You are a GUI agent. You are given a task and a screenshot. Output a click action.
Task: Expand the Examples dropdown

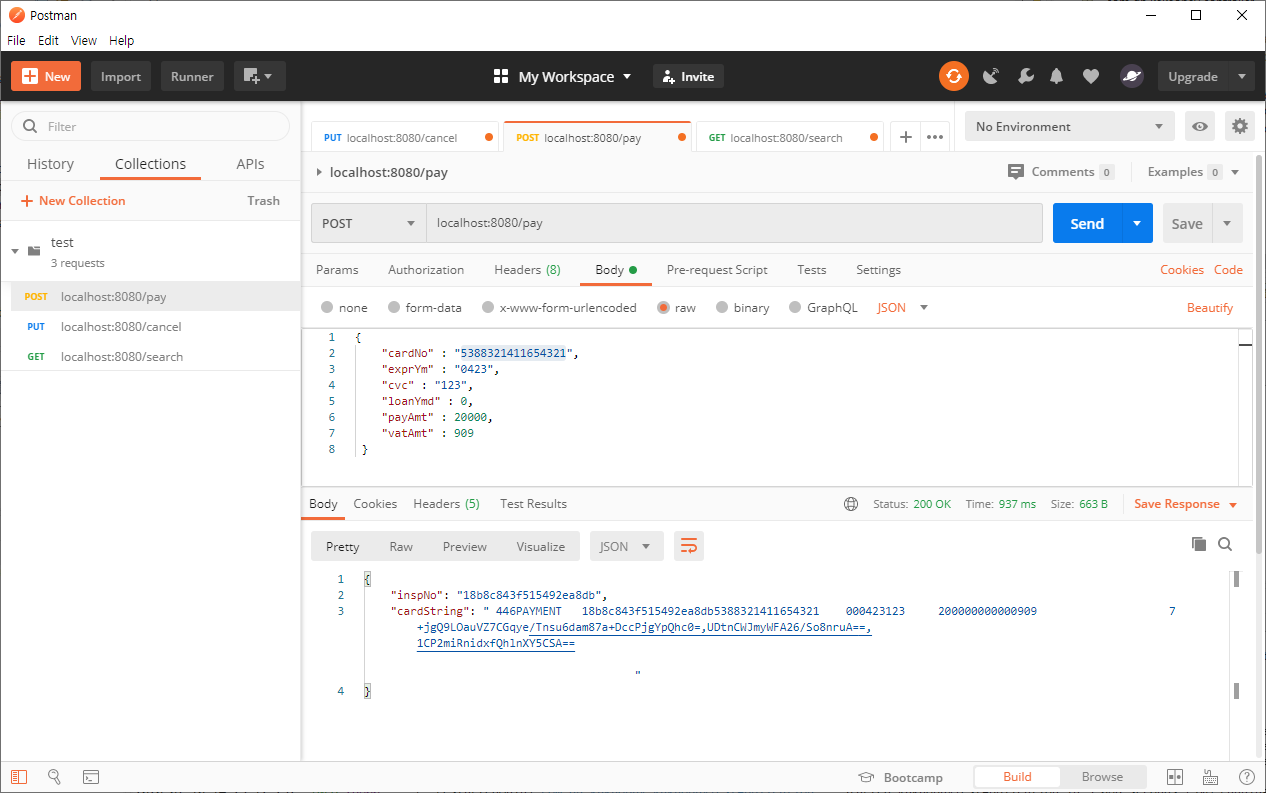(x=1234, y=172)
